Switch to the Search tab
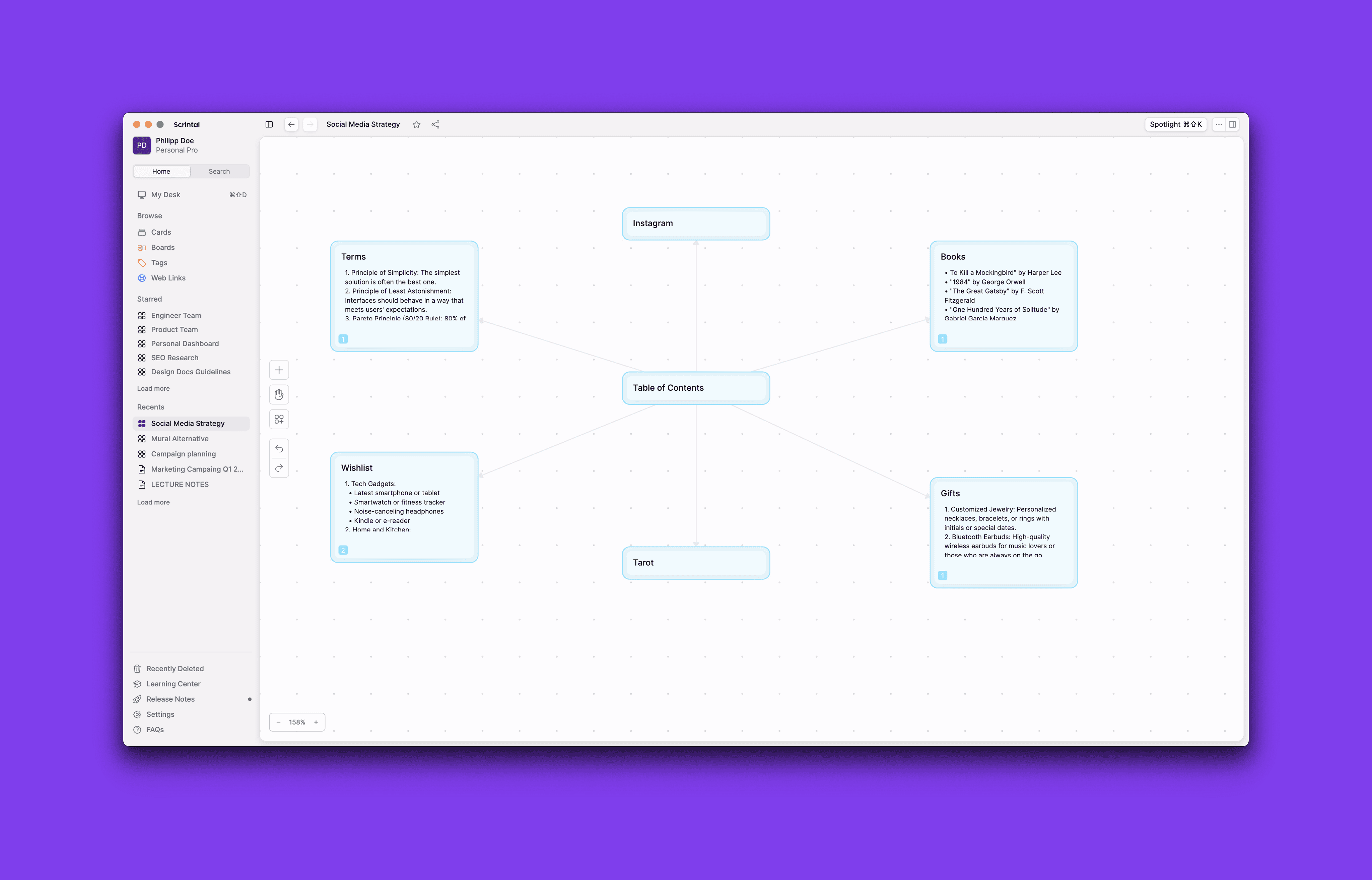The width and height of the screenshot is (1372, 880). (x=219, y=172)
